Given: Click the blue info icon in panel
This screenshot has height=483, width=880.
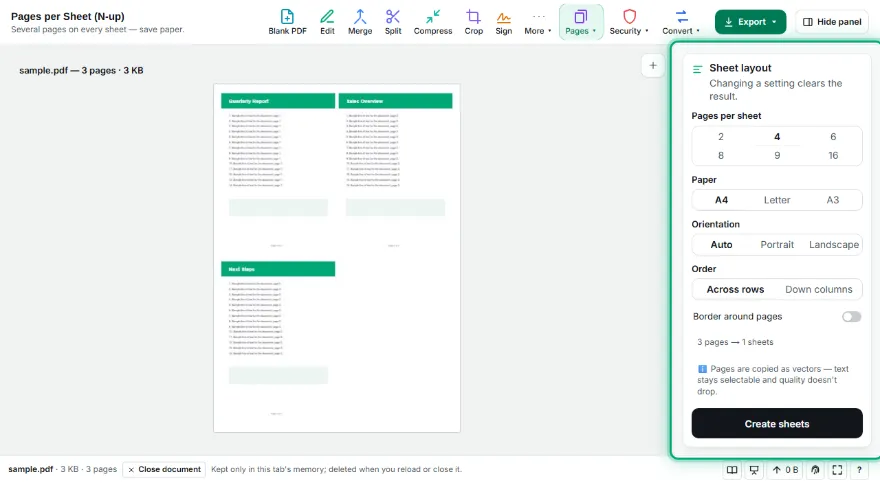Looking at the screenshot, I should pyautogui.click(x=702, y=369).
